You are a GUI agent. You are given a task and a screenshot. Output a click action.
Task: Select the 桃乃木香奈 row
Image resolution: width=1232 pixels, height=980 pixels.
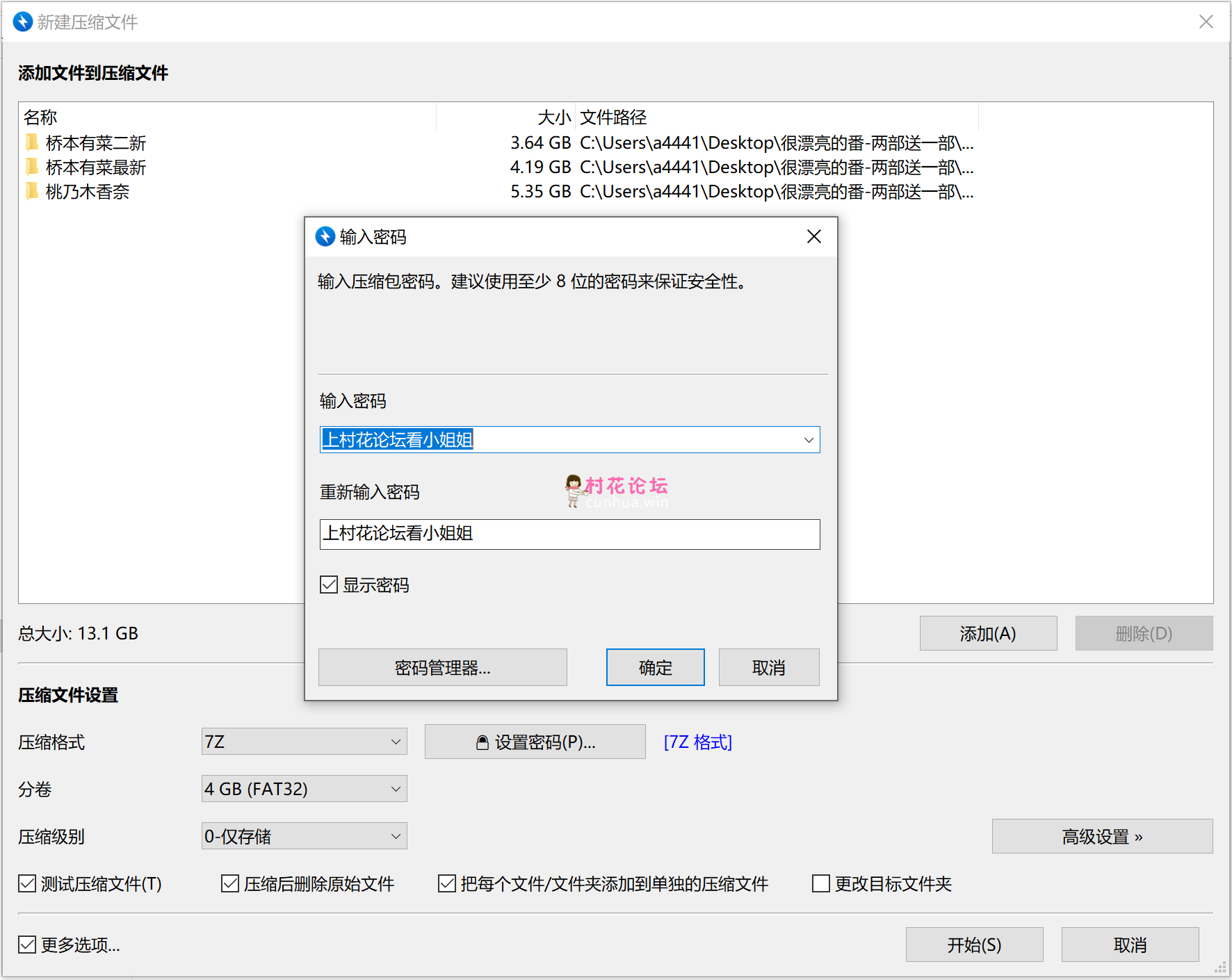(x=499, y=191)
